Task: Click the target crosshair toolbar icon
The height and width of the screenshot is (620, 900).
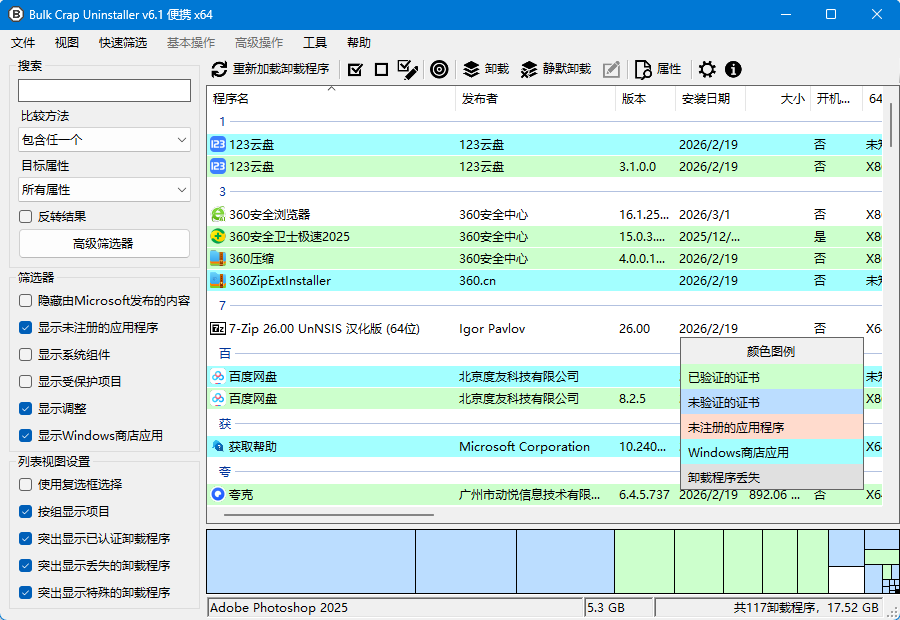Action: (x=438, y=69)
